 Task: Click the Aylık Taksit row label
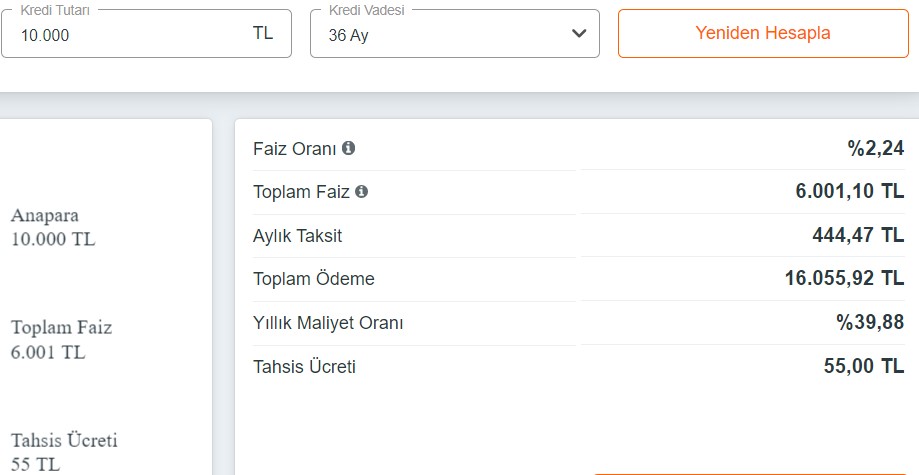coord(297,236)
